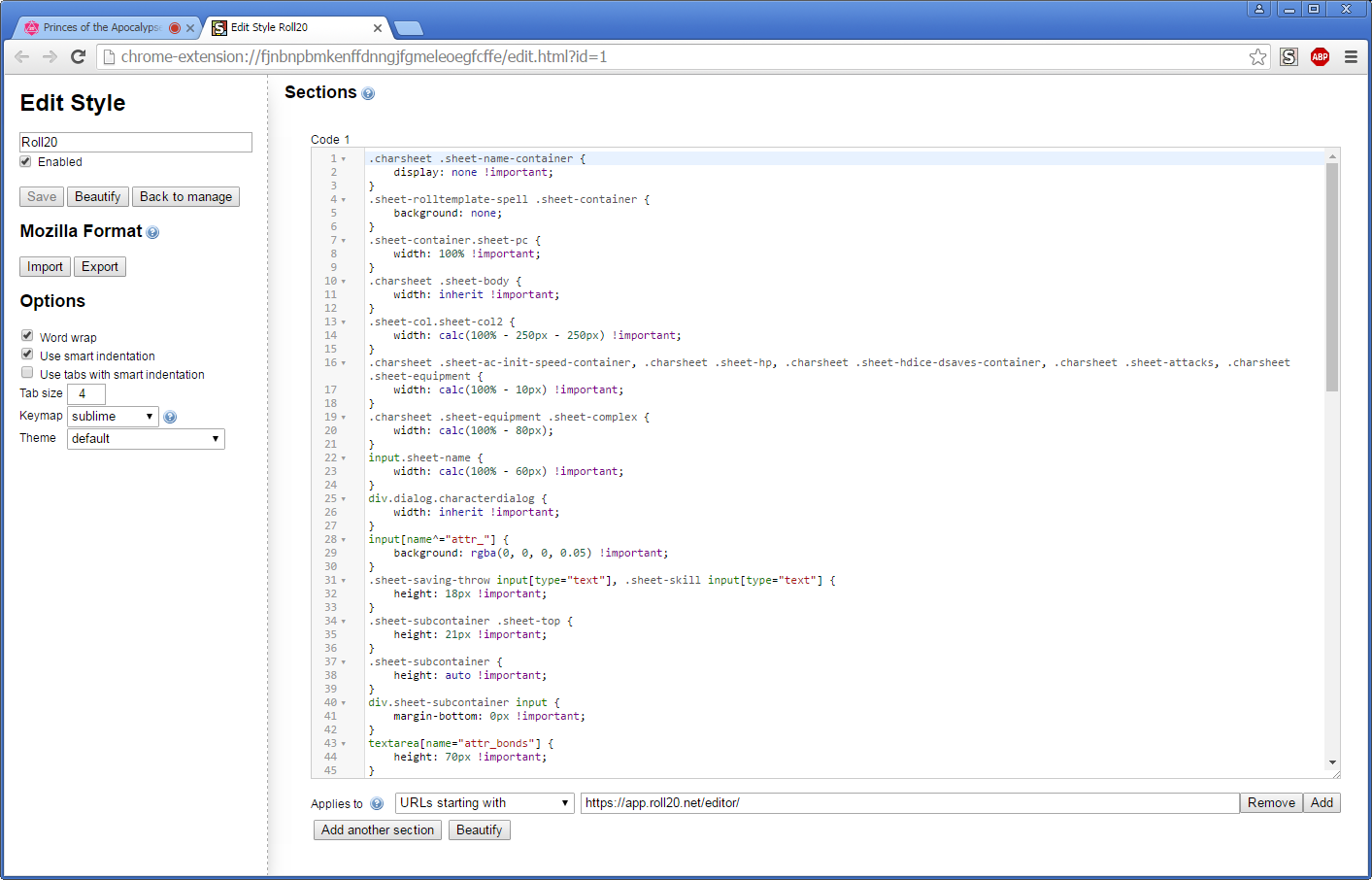Click the Keymap help icon

(x=170, y=417)
